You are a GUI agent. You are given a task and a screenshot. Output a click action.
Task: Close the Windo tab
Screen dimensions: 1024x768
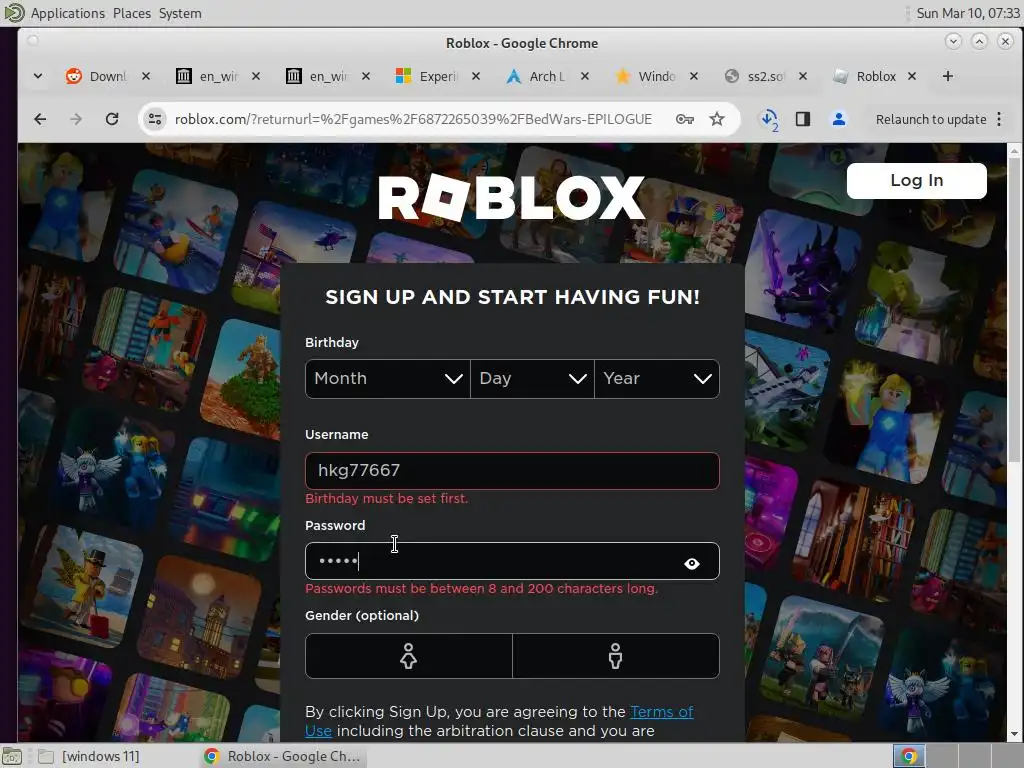694,76
